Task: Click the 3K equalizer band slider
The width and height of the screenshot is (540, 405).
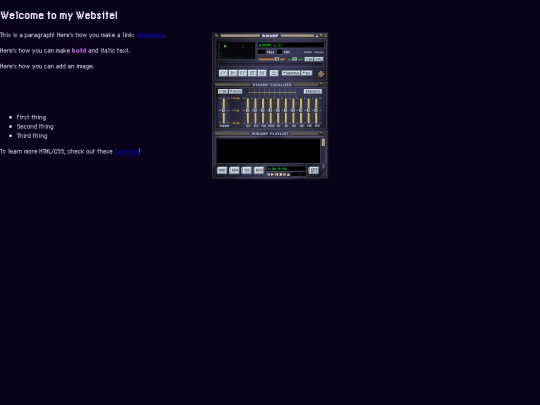Action: point(285,111)
